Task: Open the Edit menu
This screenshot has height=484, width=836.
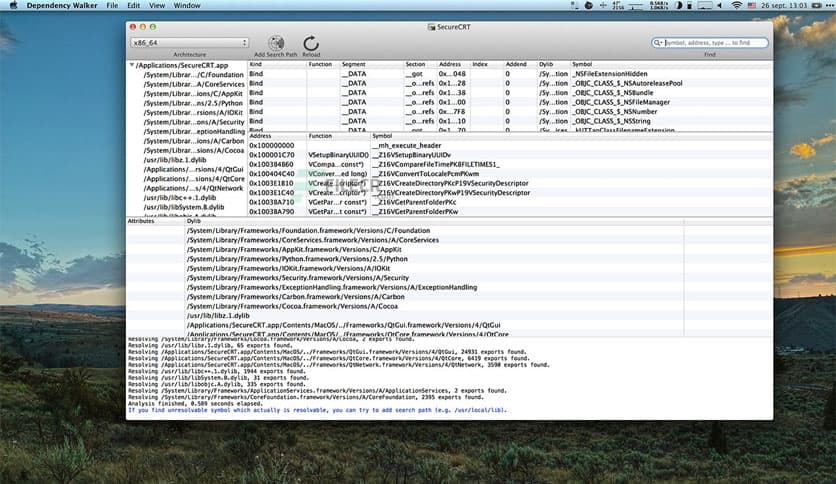Action: tap(133, 5)
